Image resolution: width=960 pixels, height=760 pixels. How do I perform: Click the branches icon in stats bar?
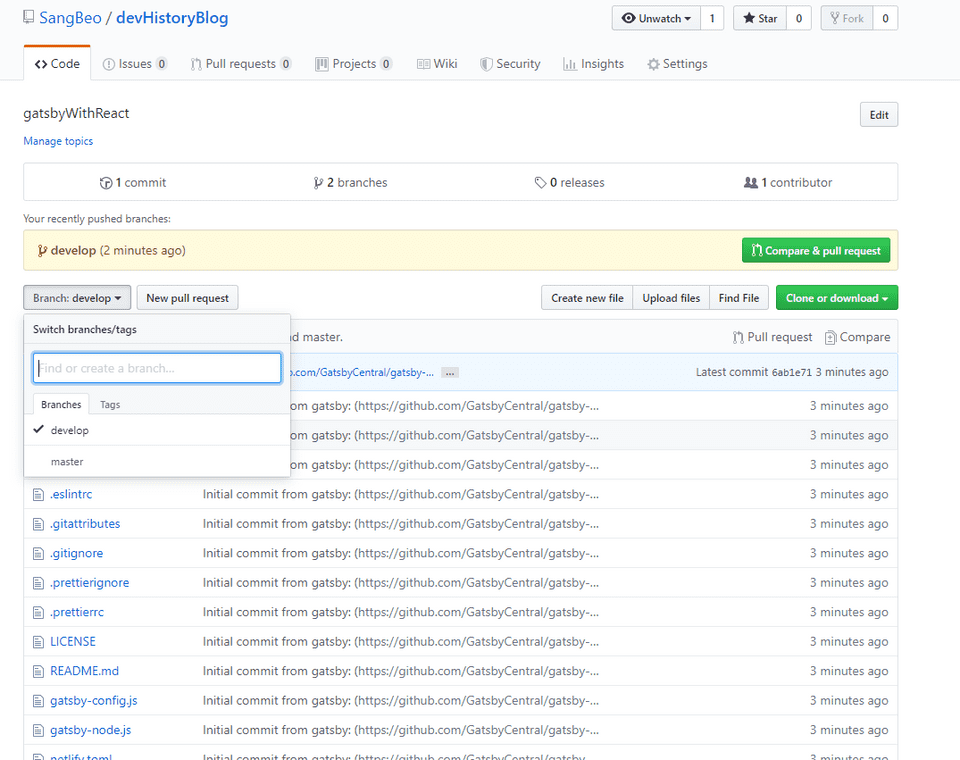click(318, 183)
